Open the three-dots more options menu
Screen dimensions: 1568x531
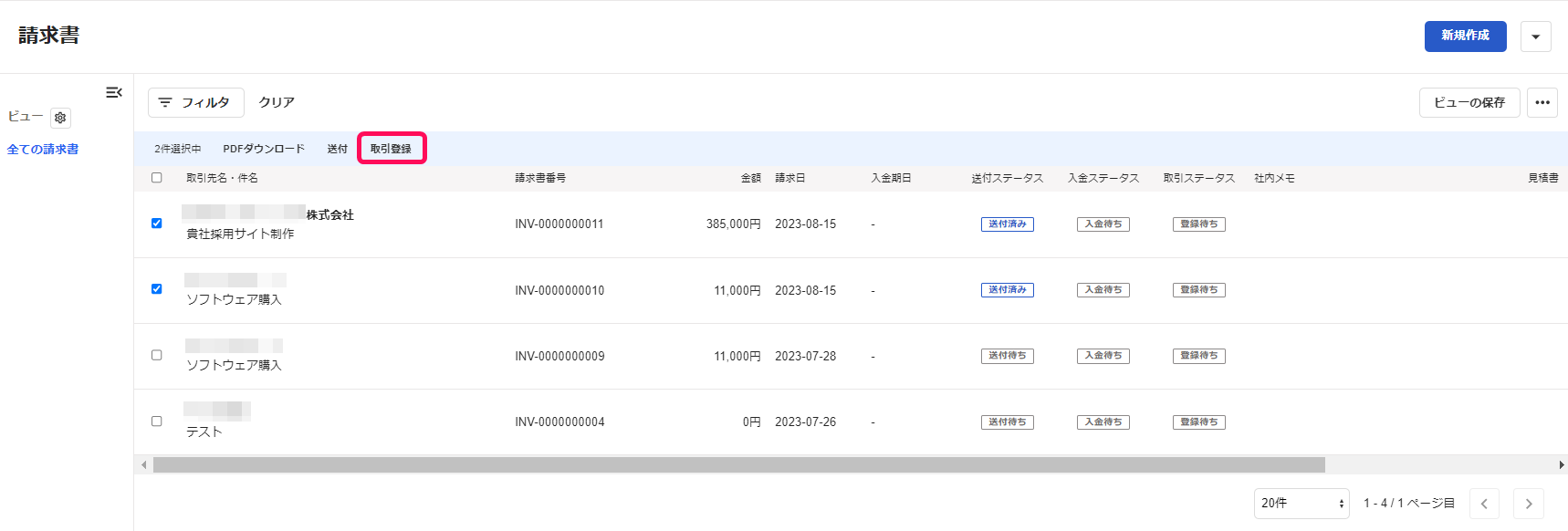tap(1542, 102)
